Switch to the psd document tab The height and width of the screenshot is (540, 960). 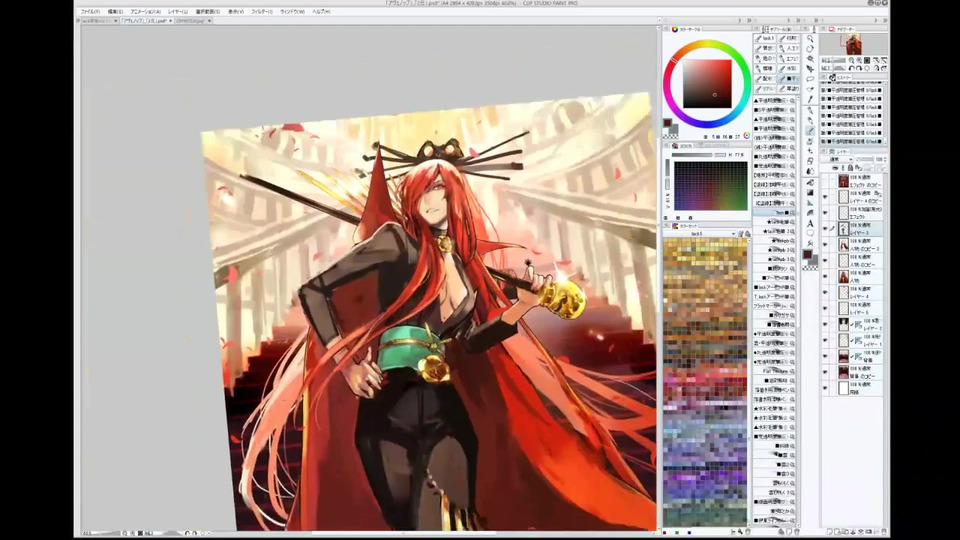(143, 21)
